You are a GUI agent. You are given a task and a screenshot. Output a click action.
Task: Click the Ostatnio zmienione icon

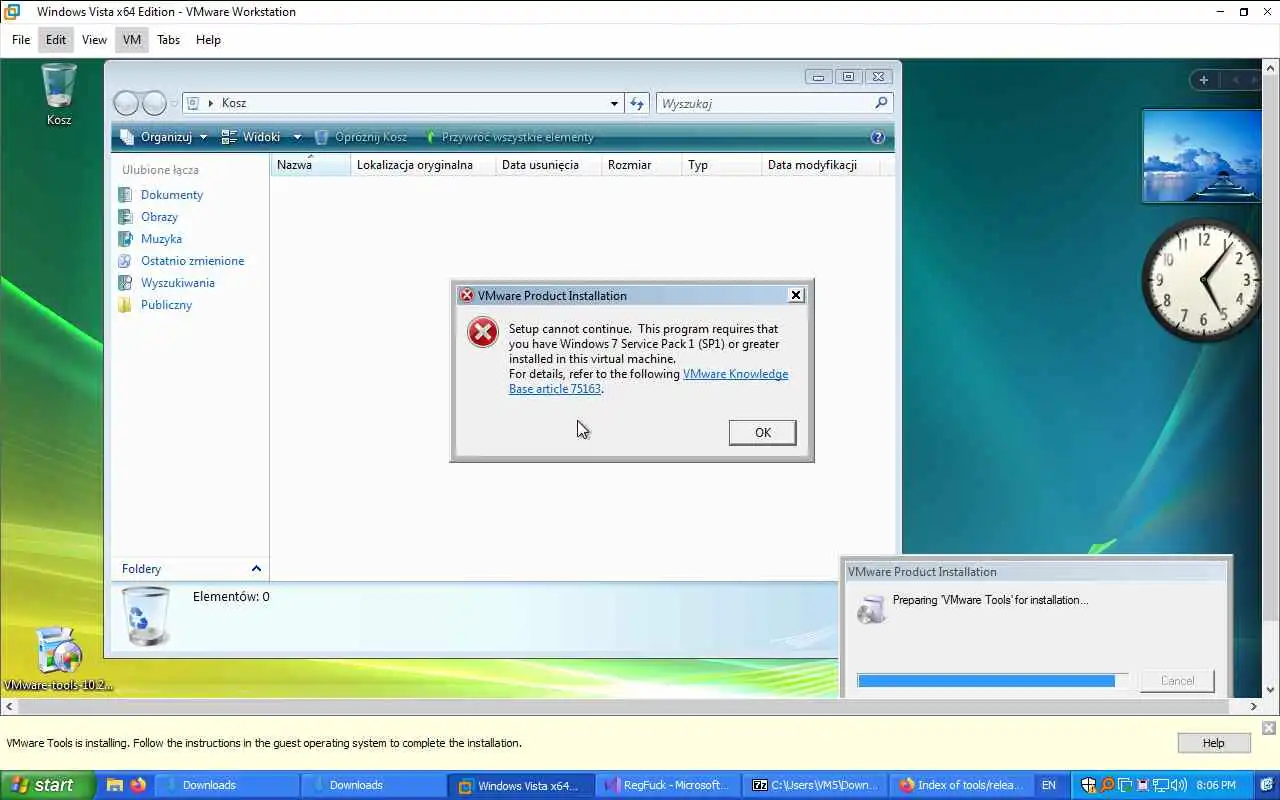coord(125,261)
